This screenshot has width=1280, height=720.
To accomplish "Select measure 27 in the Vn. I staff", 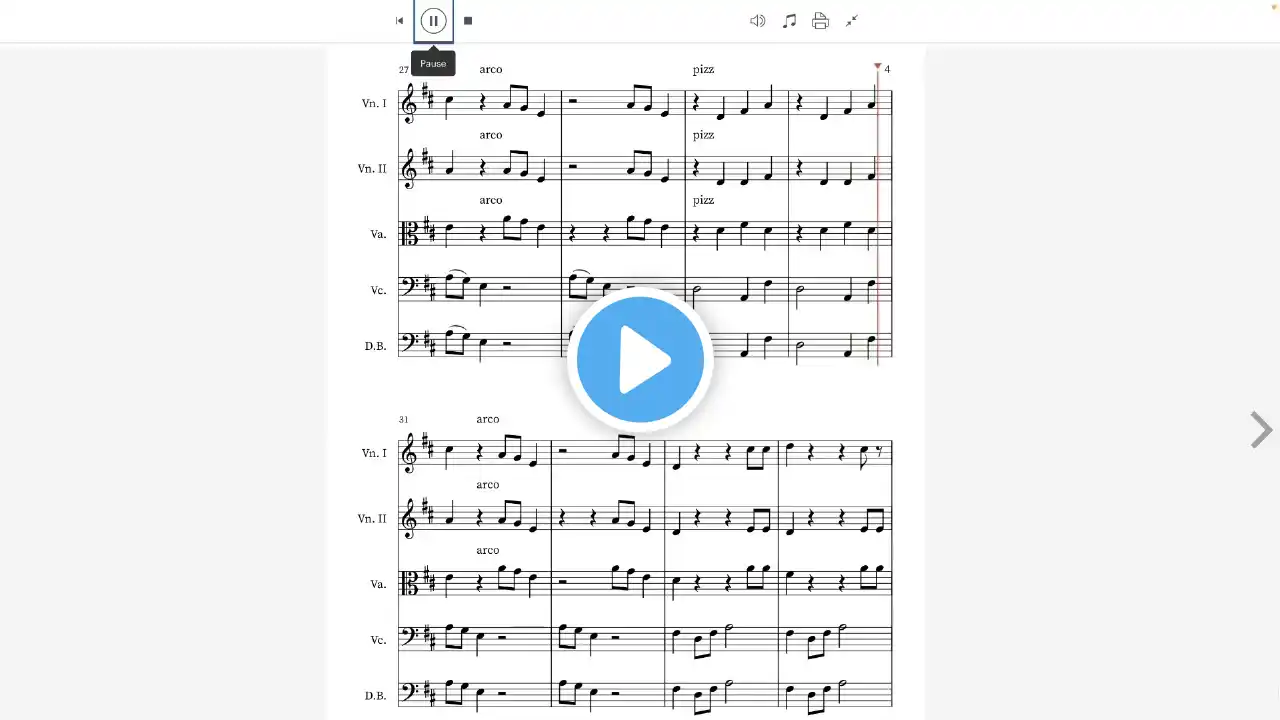I will point(480,104).
